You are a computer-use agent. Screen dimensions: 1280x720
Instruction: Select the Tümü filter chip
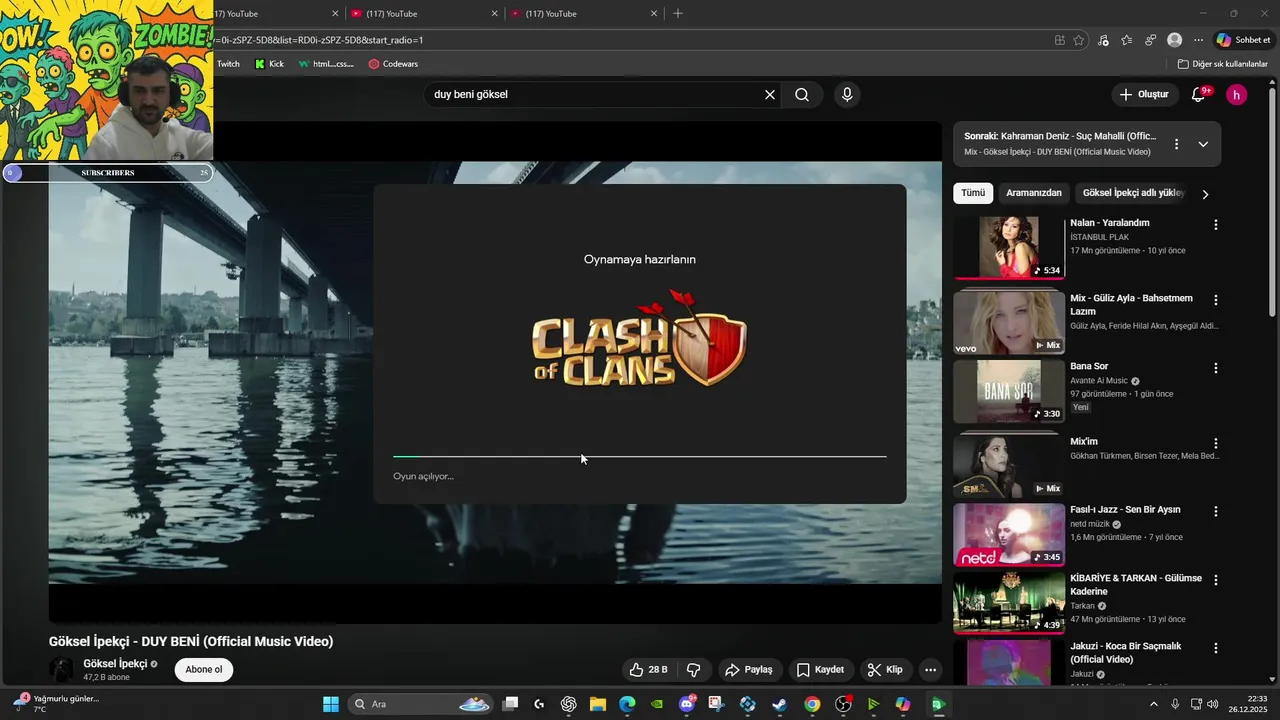click(973, 193)
